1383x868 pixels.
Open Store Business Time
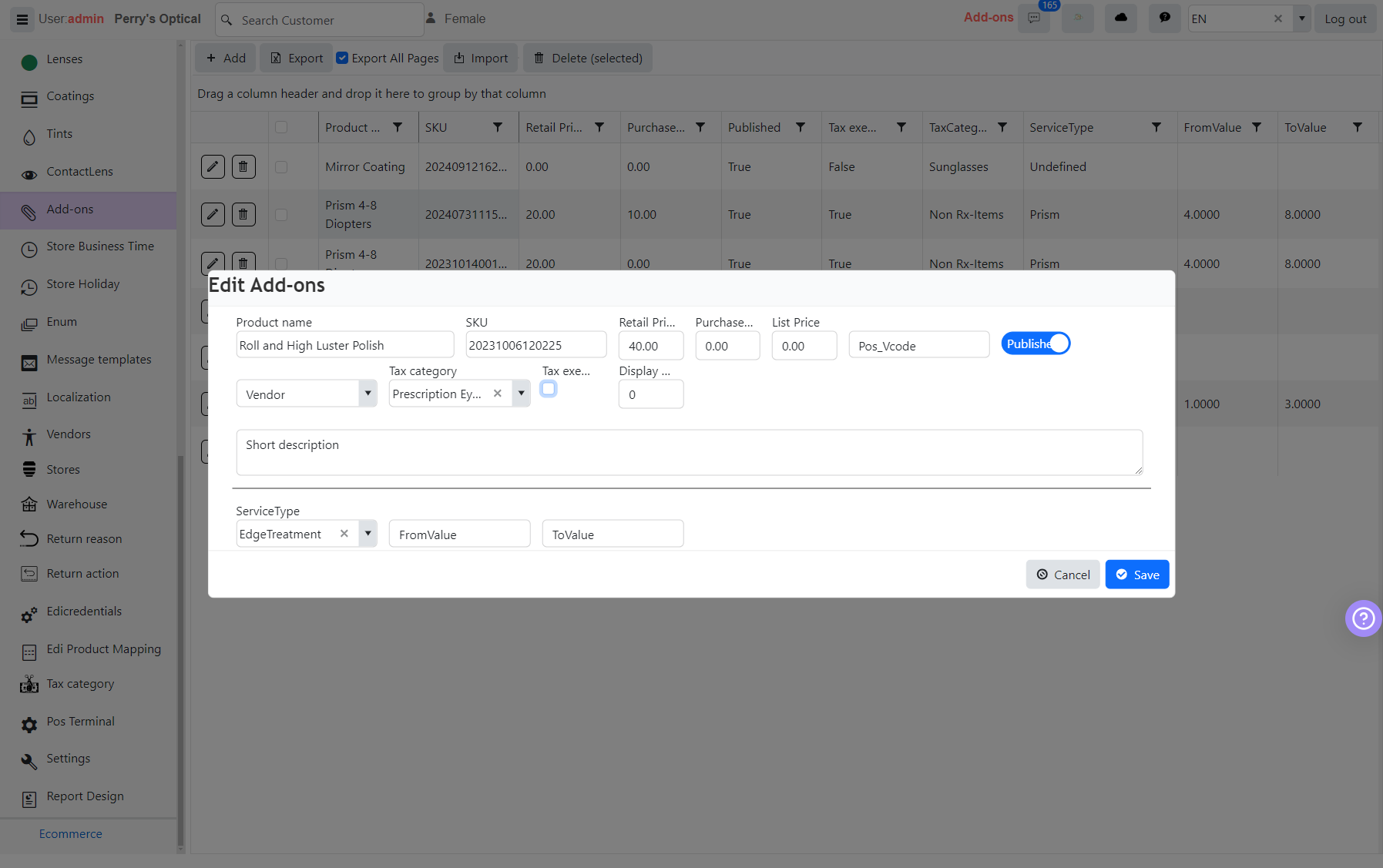pyautogui.click(x=100, y=246)
